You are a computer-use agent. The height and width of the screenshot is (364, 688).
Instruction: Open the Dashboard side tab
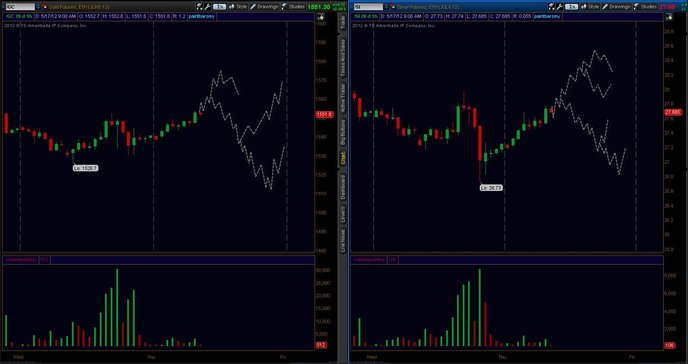coord(343,186)
